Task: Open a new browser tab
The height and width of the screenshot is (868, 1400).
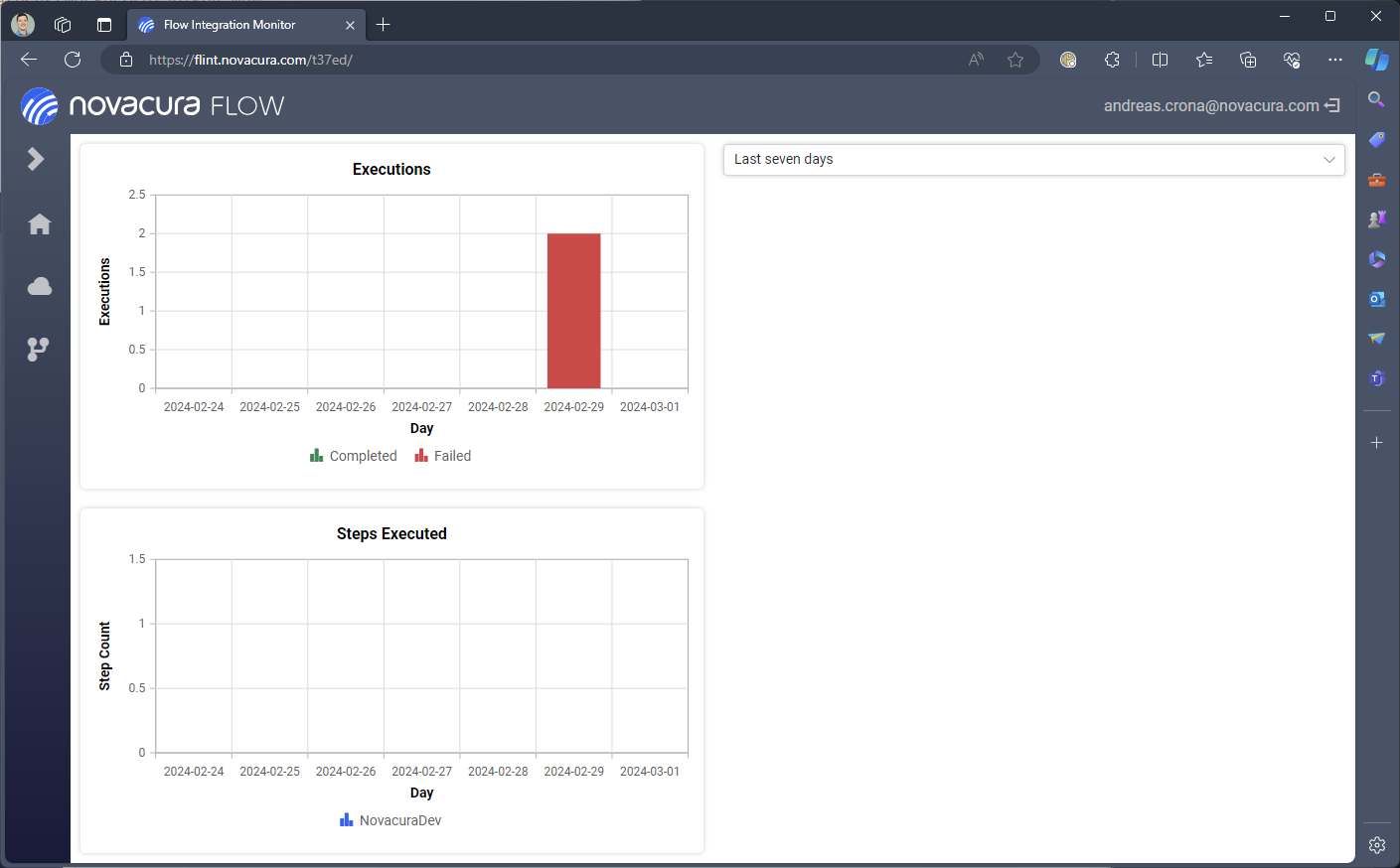Action: [x=384, y=25]
